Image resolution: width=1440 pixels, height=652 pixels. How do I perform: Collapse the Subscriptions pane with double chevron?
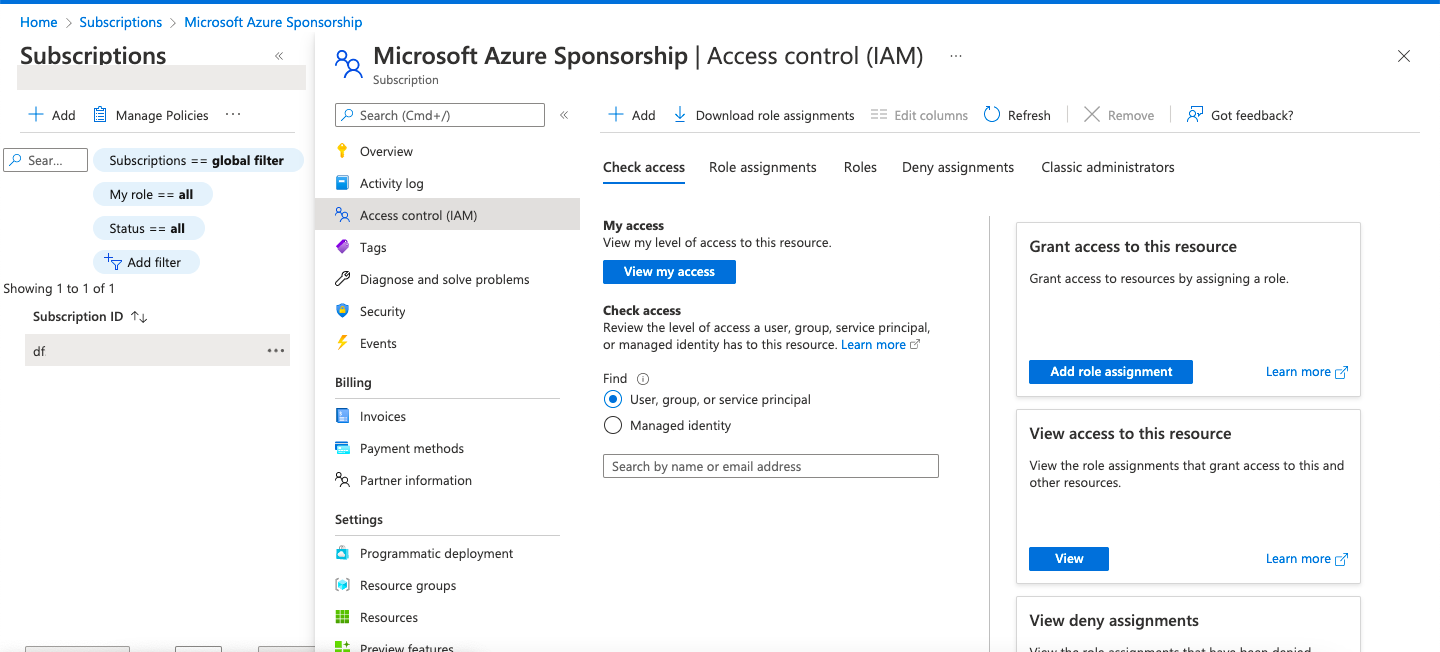(279, 56)
